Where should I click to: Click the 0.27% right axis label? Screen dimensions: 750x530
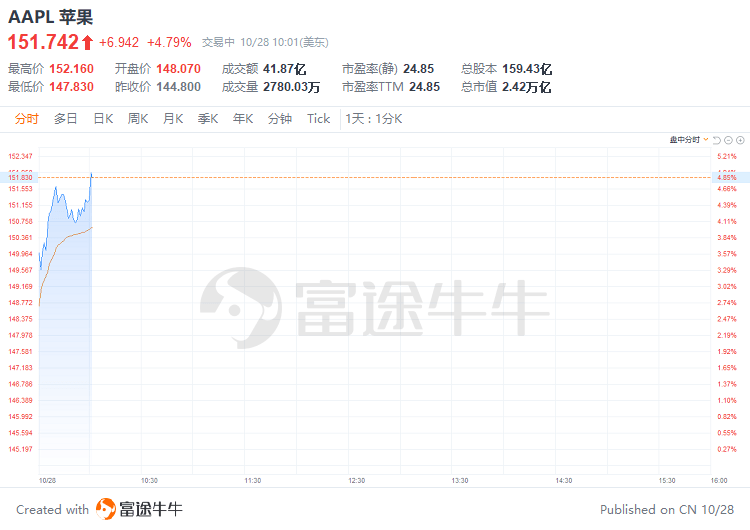pyautogui.click(x=727, y=449)
